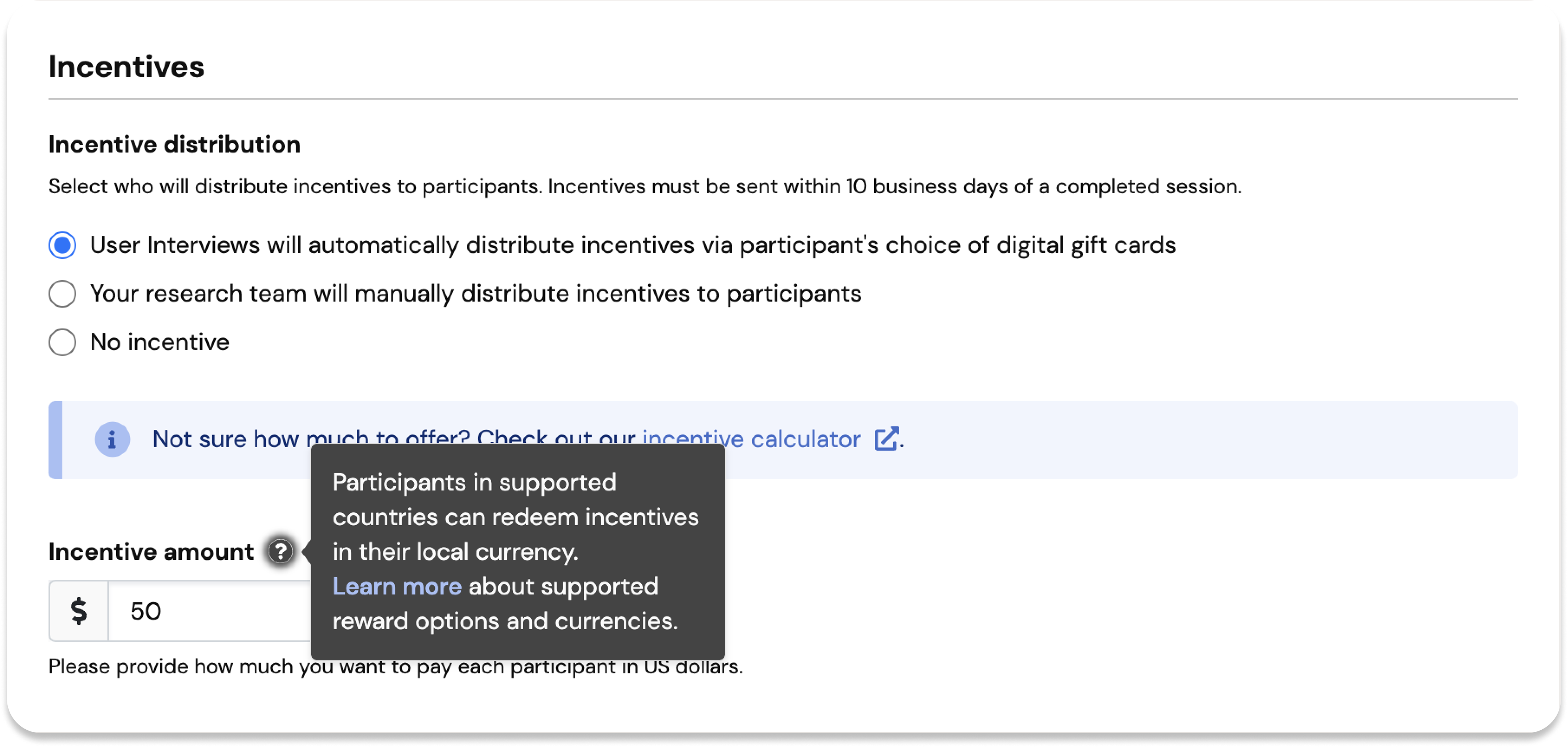Click the "Your research team will manually" label text

point(476,294)
